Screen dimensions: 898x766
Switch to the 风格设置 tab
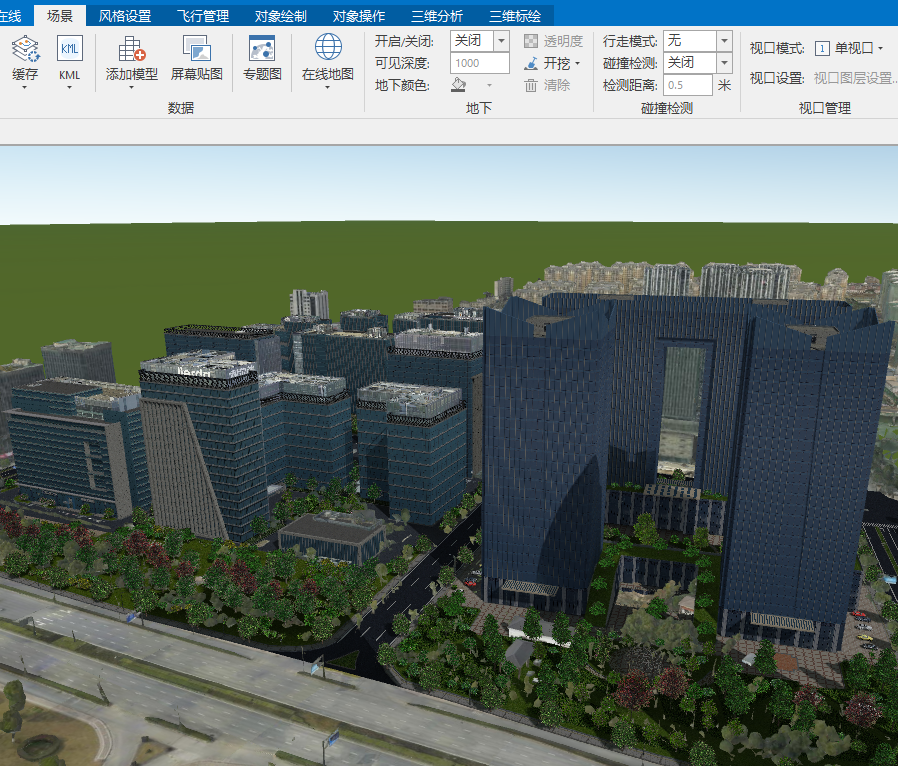[125, 16]
